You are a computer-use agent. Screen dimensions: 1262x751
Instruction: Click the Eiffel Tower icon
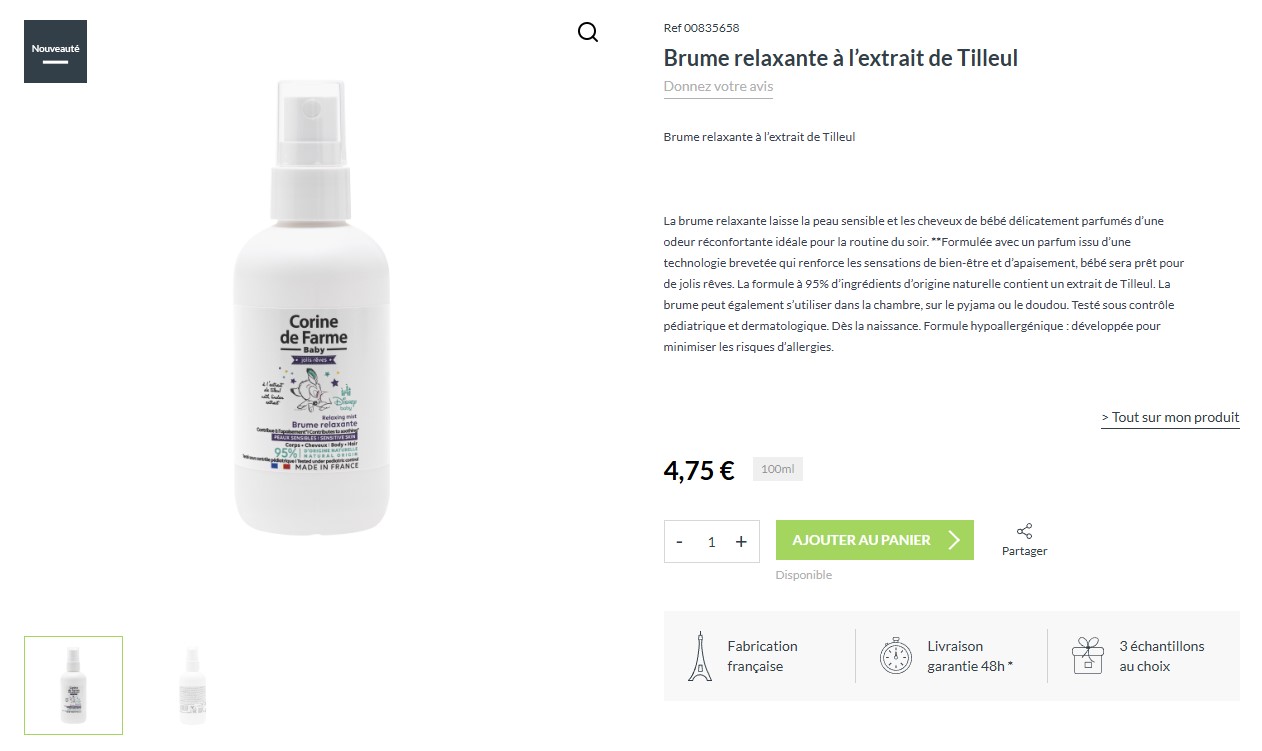click(x=700, y=656)
